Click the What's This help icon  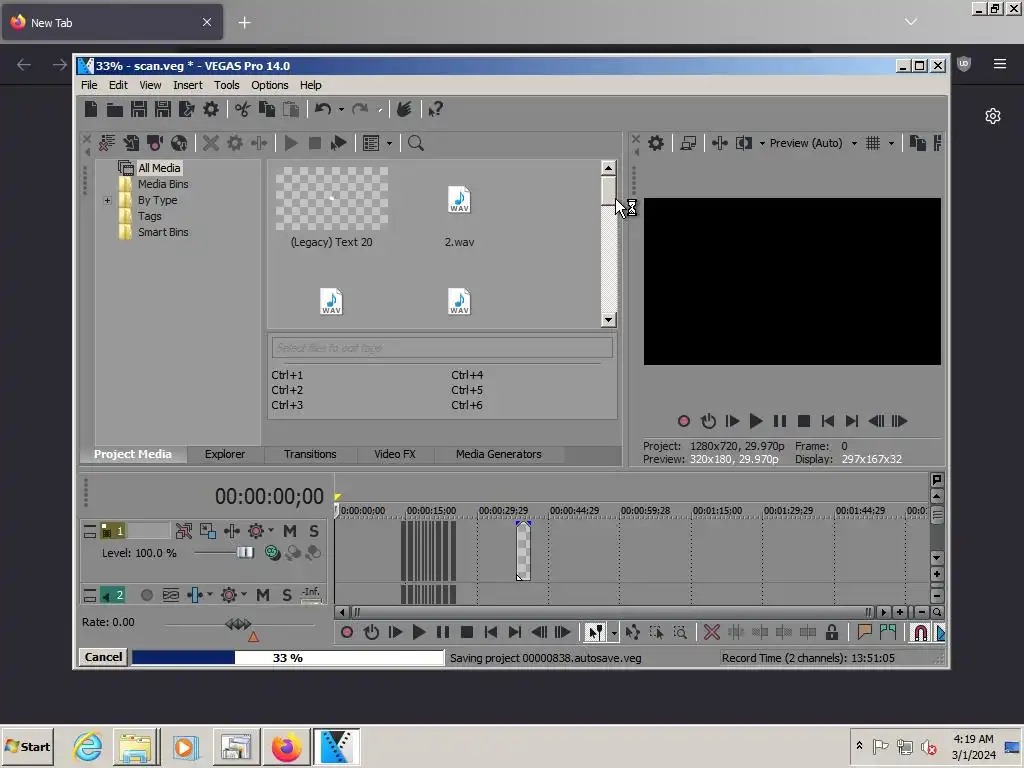436,109
